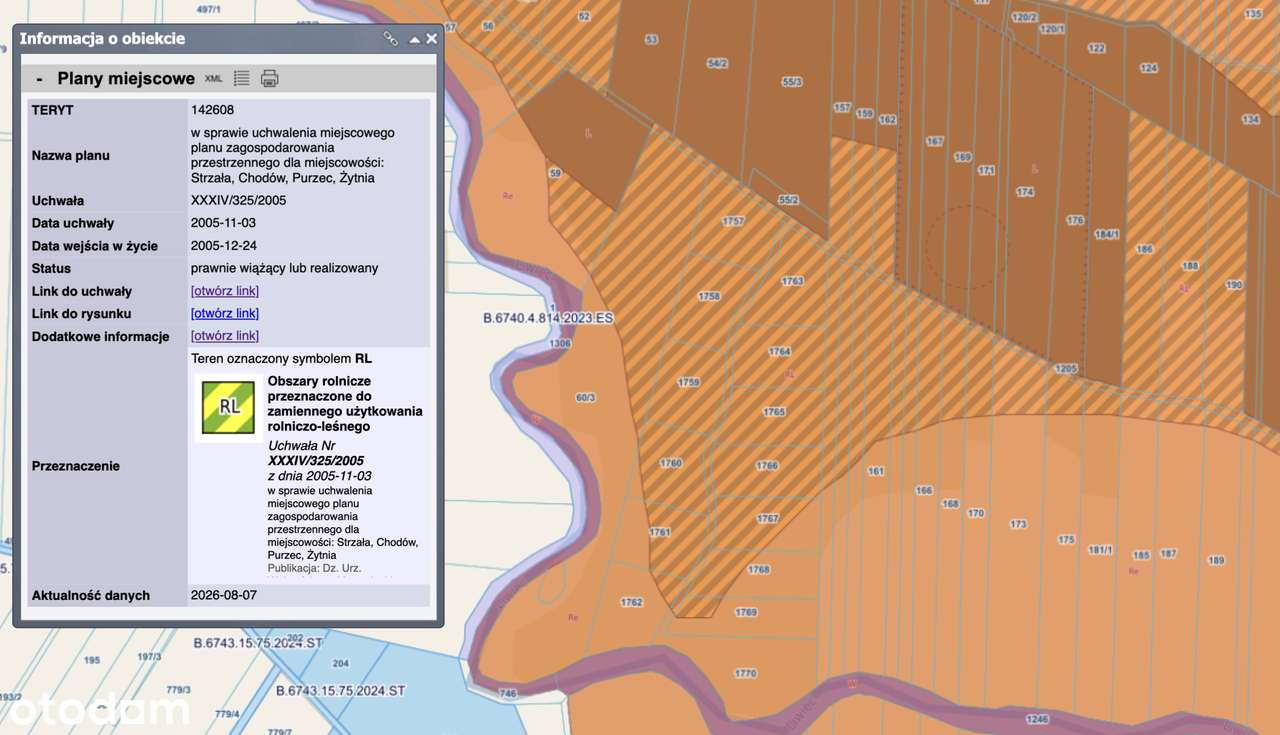Click parcel 1770 on the map

click(x=745, y=673)
